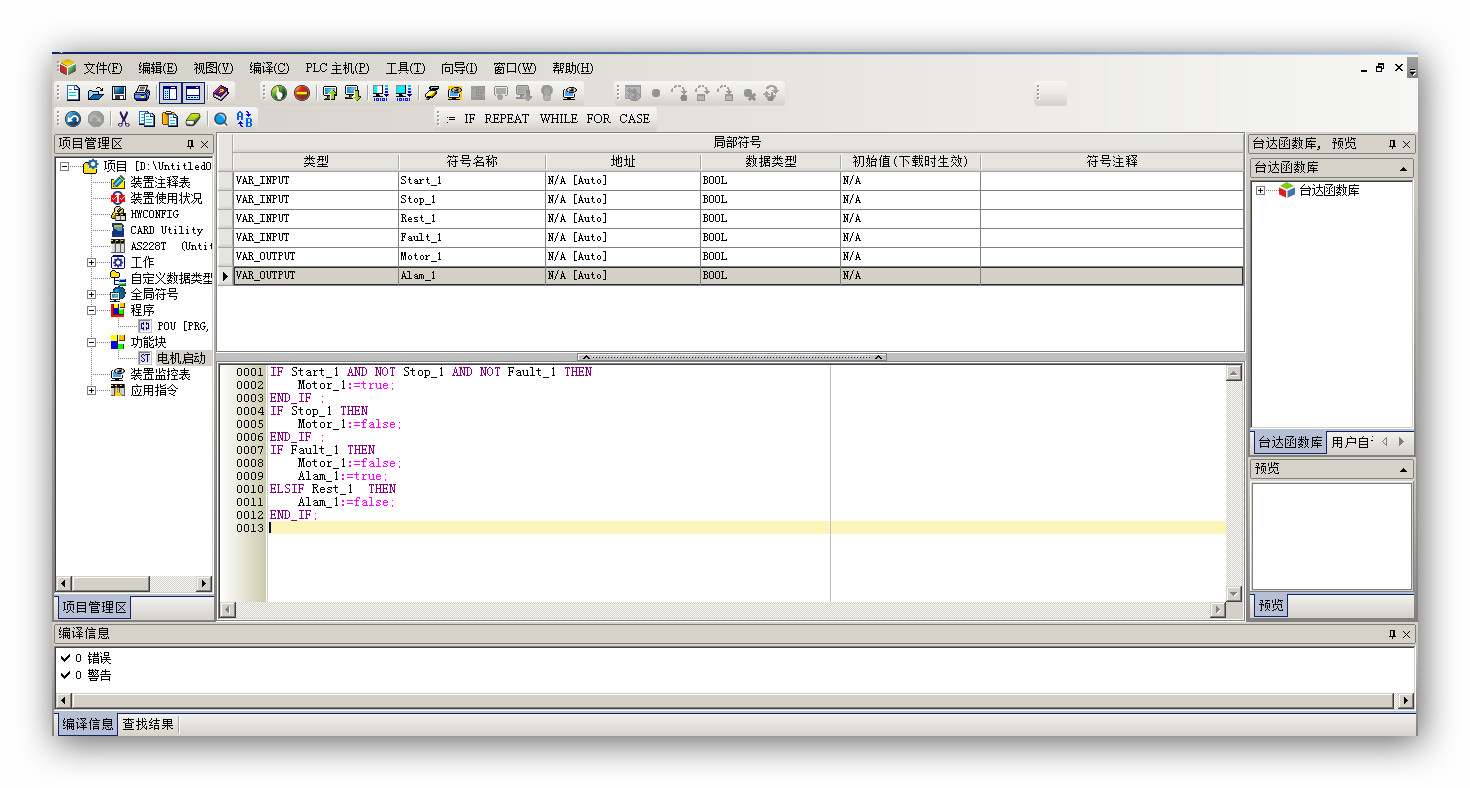Screen dimensions: 1470x788
Task: Click the green Run PLC icon
Action: (279, 93)
